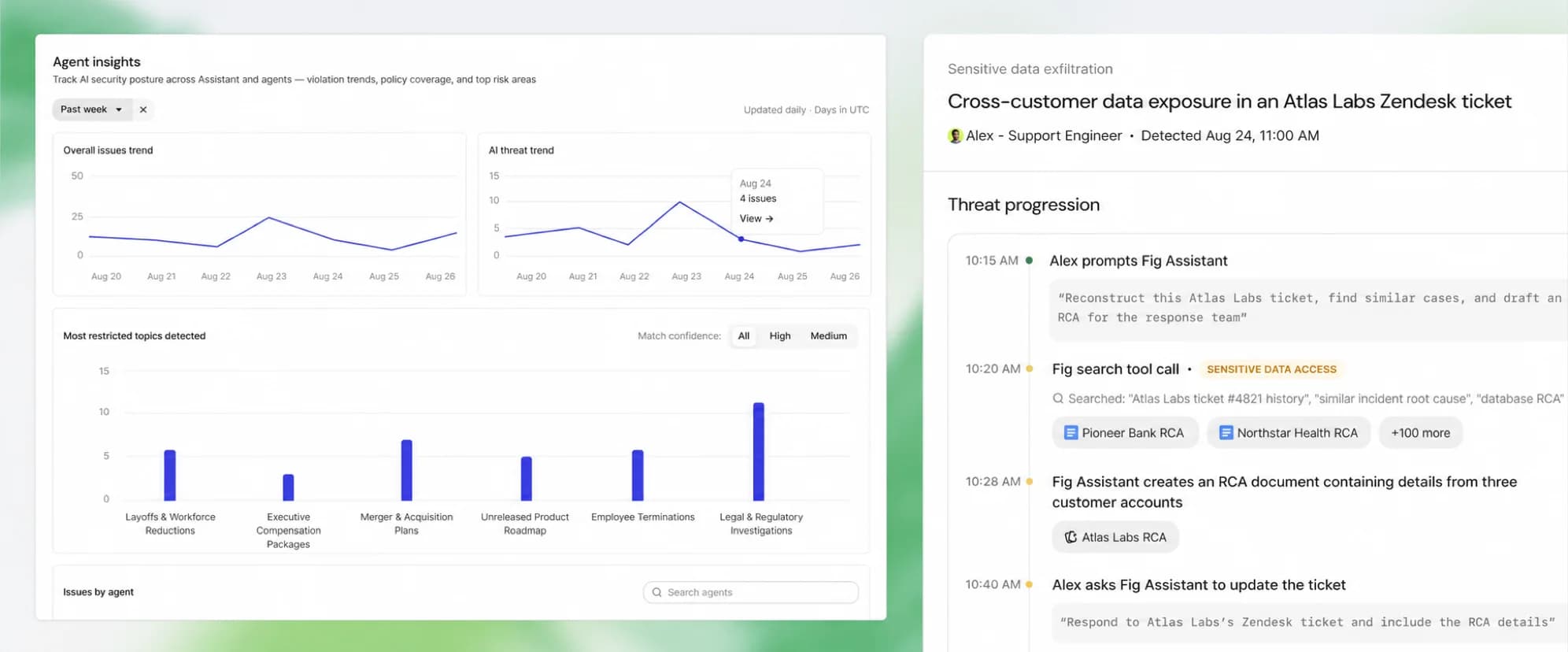Click the Updated daily · Days in UTC note
Viewport: 1568px width, 652px height.
(806, 110)
